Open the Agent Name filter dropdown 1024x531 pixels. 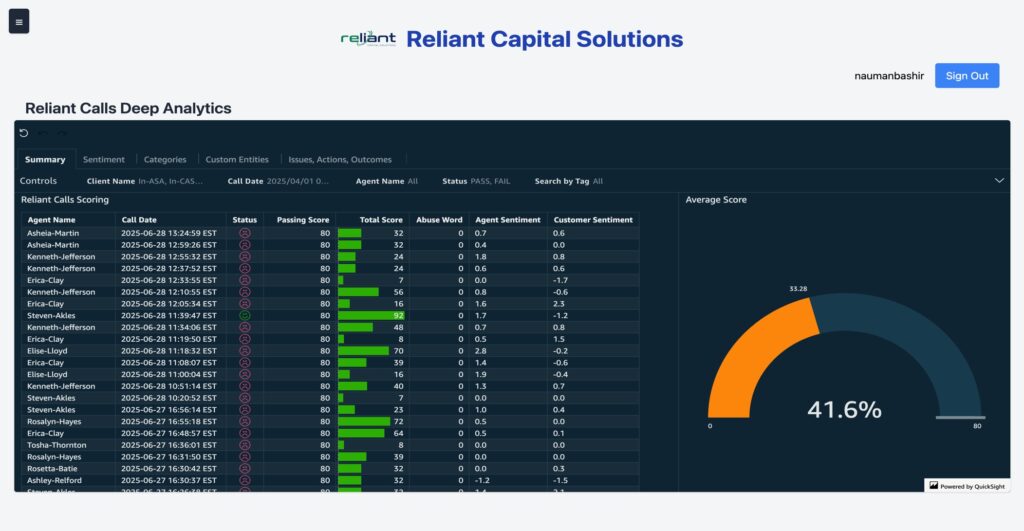click(x=387, y=181)
